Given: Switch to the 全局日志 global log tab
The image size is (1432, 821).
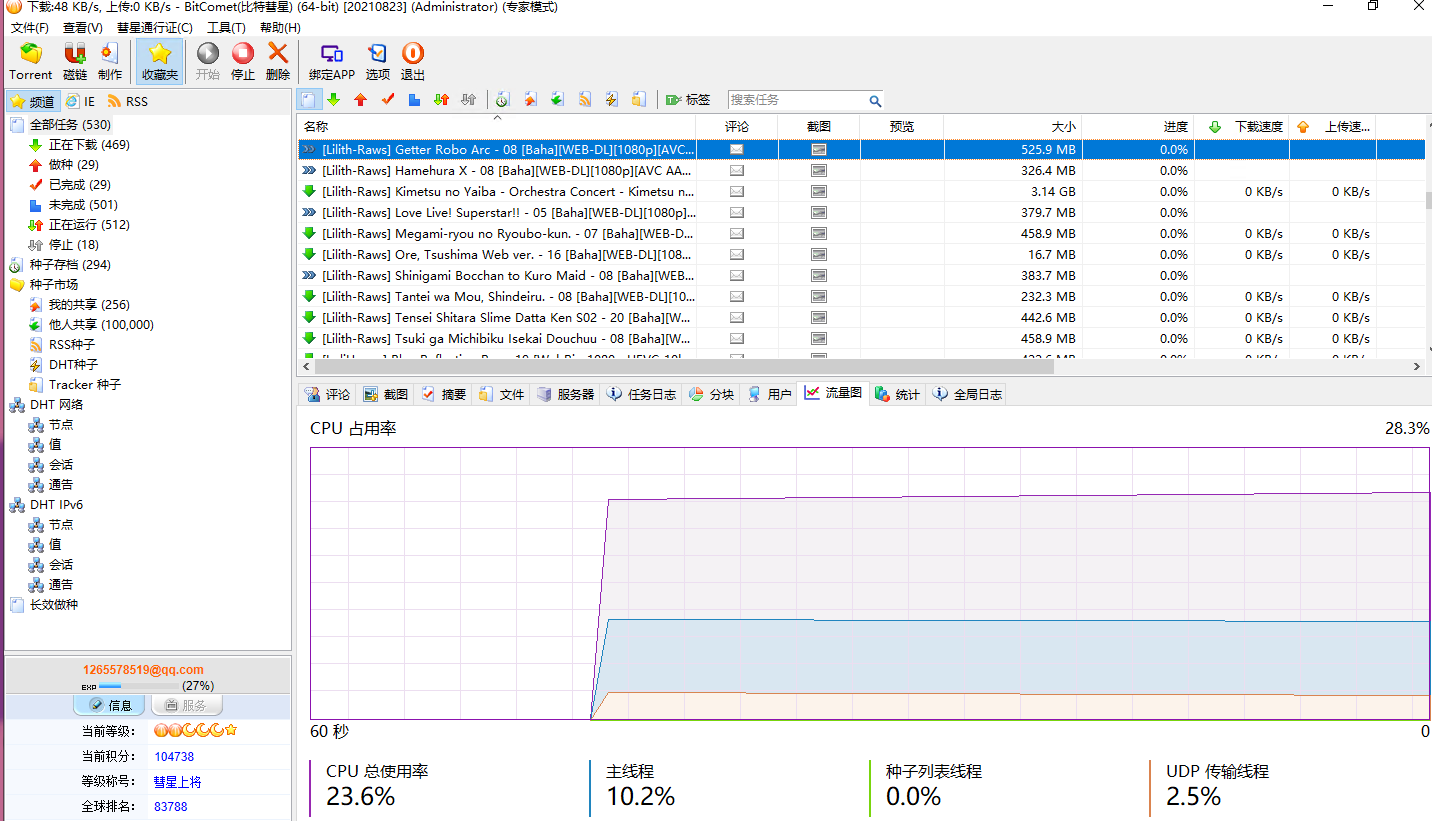Looking at the screenshot, I should coord(968,394).
